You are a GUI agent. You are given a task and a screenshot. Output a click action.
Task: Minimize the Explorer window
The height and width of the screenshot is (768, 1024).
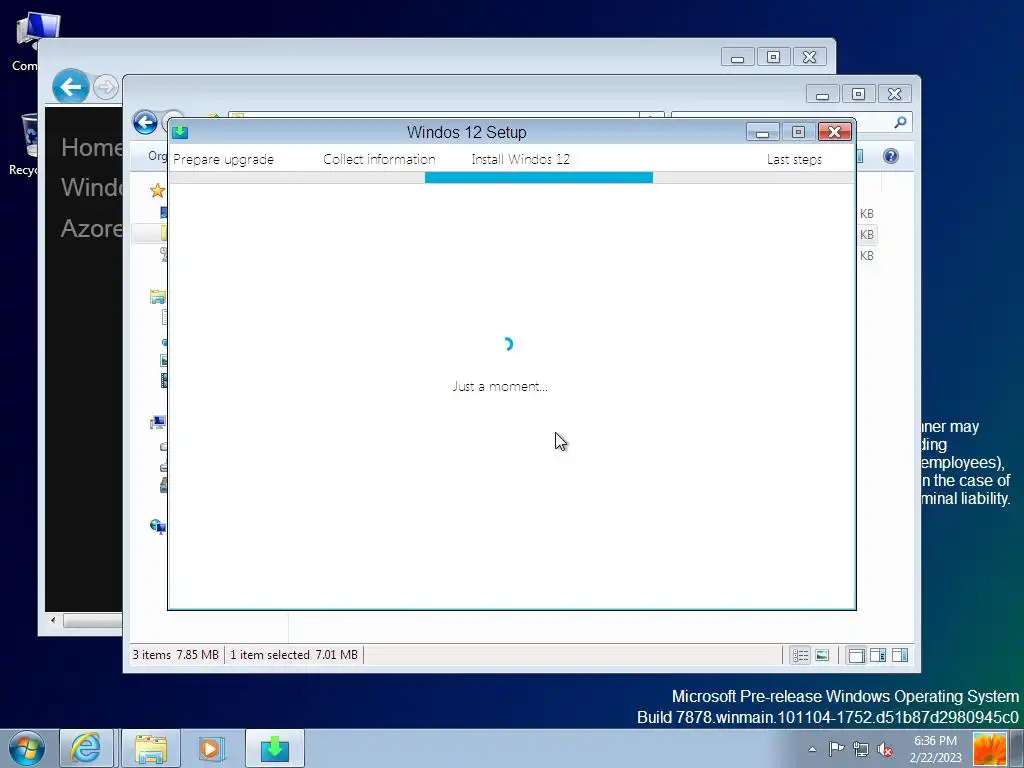(x=822, y=94)
